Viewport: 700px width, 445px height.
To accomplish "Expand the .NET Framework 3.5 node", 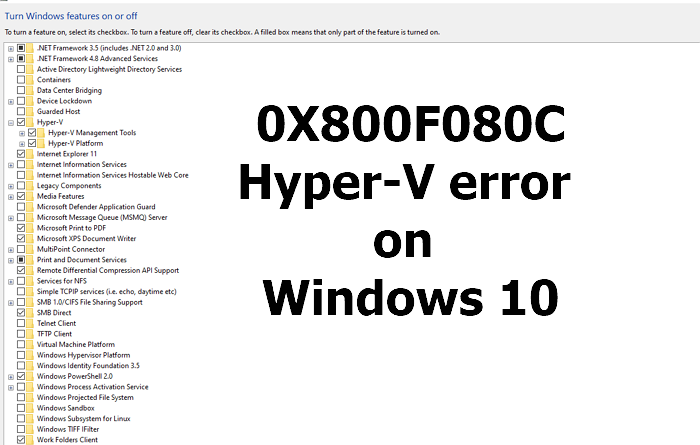I will (x=11, y=48).
